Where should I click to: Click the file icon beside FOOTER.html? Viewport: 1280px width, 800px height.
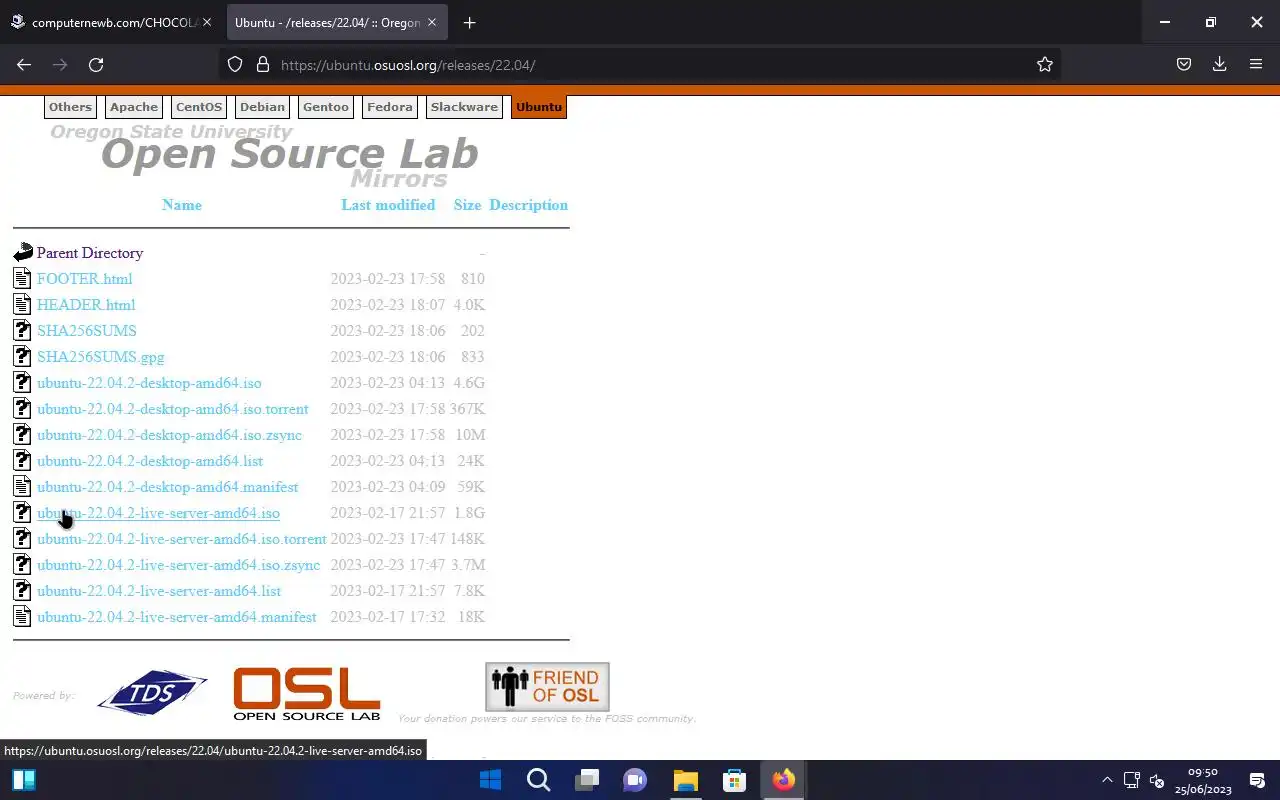coord(22,278)
